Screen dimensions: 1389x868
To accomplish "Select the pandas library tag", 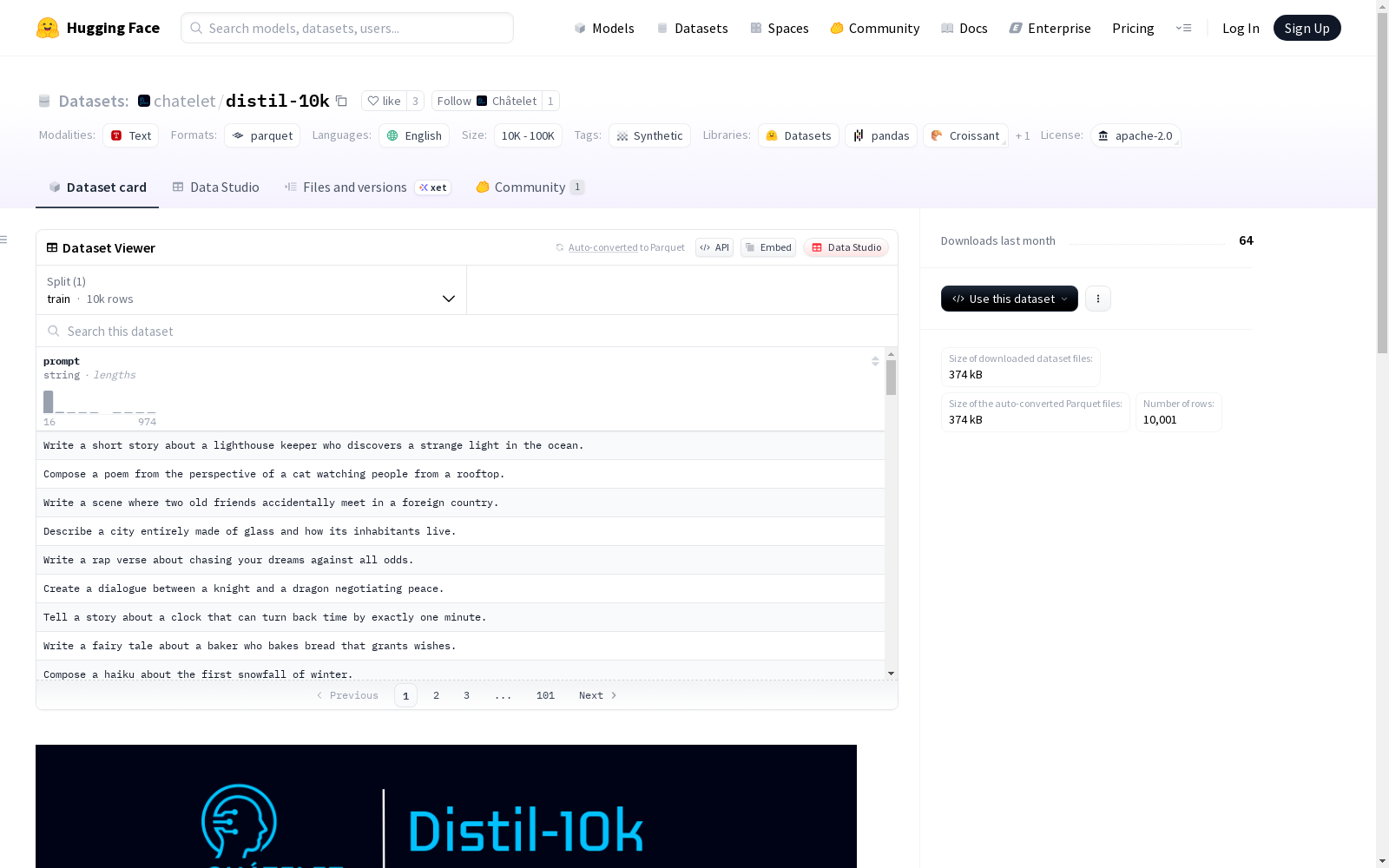I will pyautogui.click(x=881, y=135).
